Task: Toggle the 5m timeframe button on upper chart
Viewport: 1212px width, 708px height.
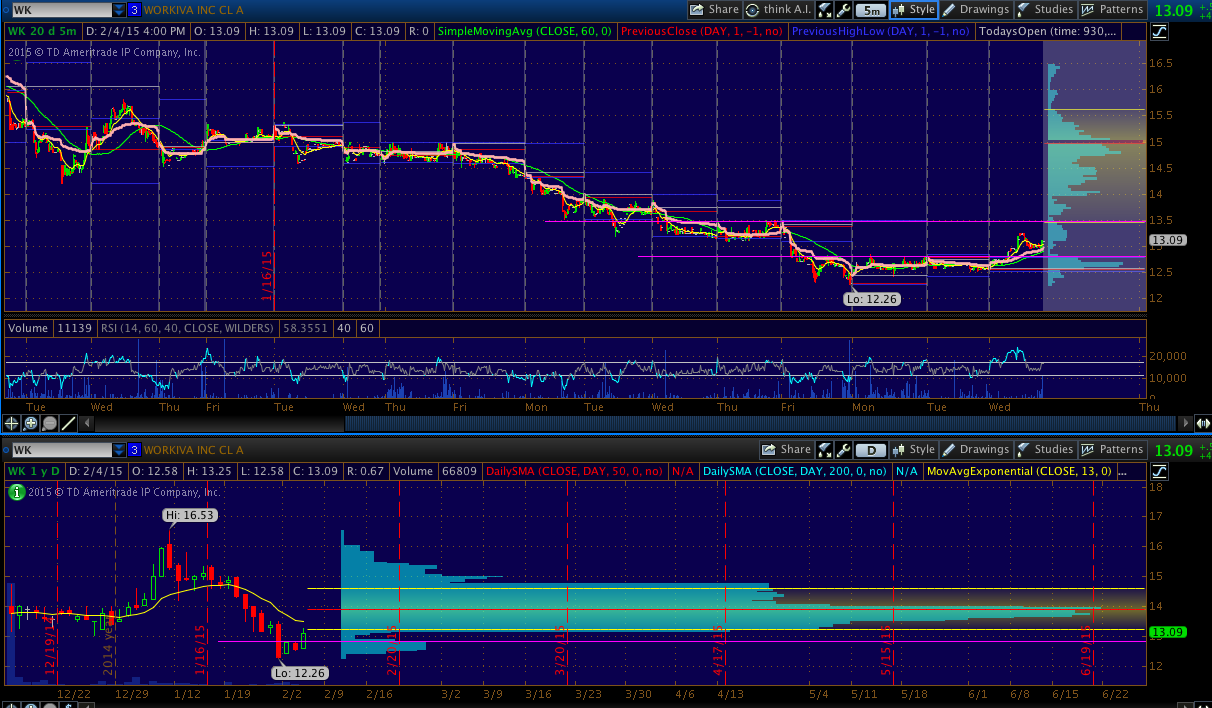Action: (871, 10)
